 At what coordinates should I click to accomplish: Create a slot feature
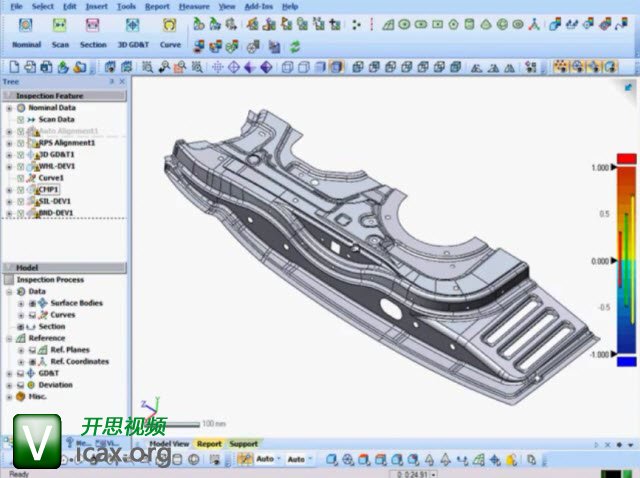(420, 25)
